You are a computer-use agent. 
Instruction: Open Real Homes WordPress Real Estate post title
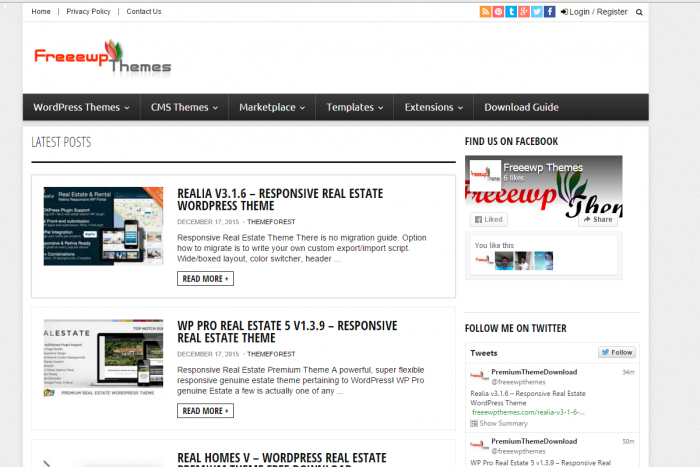click(x=282, y=459)
